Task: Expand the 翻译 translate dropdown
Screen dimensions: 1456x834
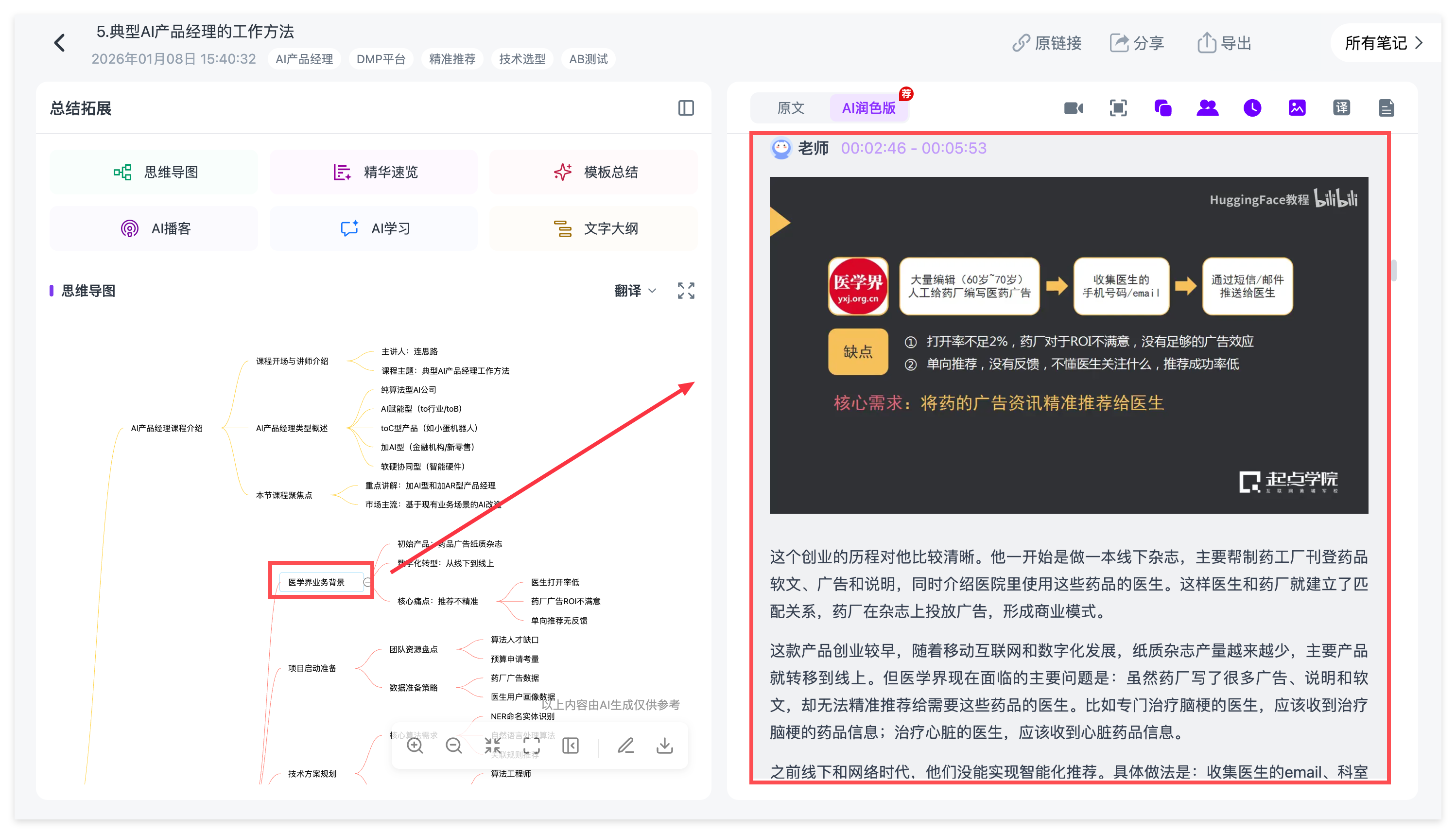Action: click(x=635, y=291)
